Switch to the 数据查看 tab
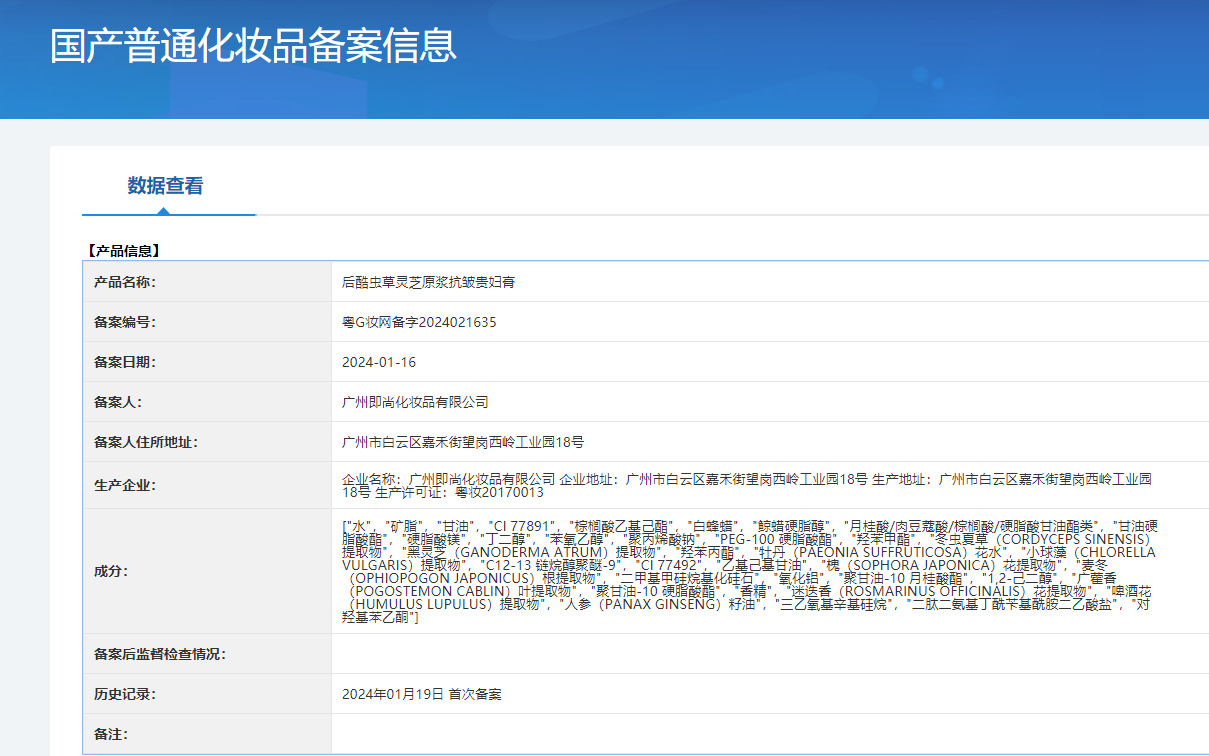 pyautogui.click(x=165, y=186)
